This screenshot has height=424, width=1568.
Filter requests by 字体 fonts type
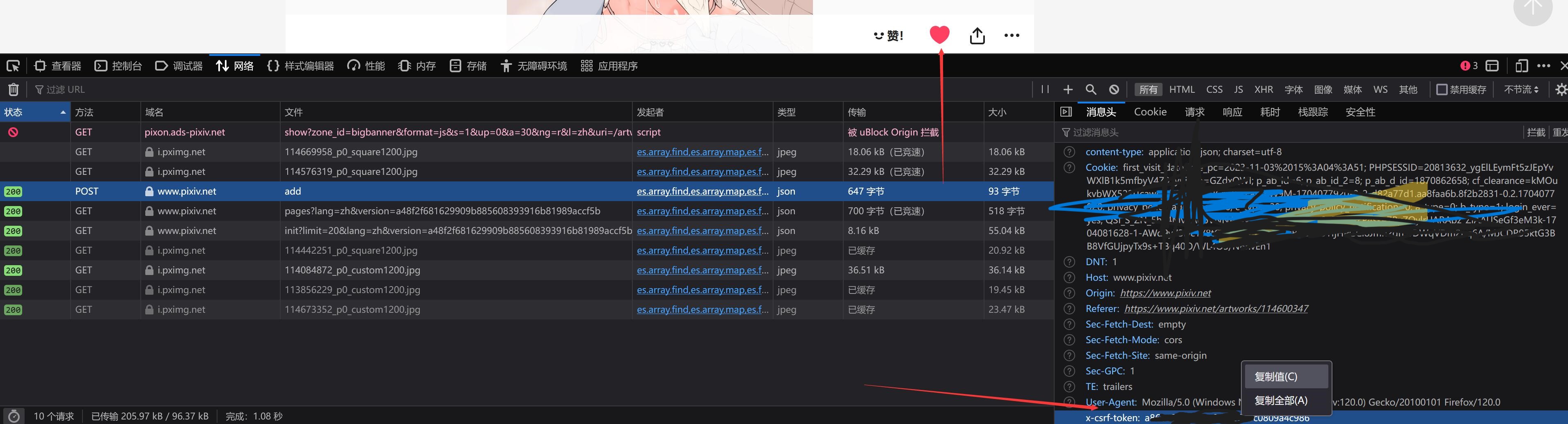point(1293,89)
